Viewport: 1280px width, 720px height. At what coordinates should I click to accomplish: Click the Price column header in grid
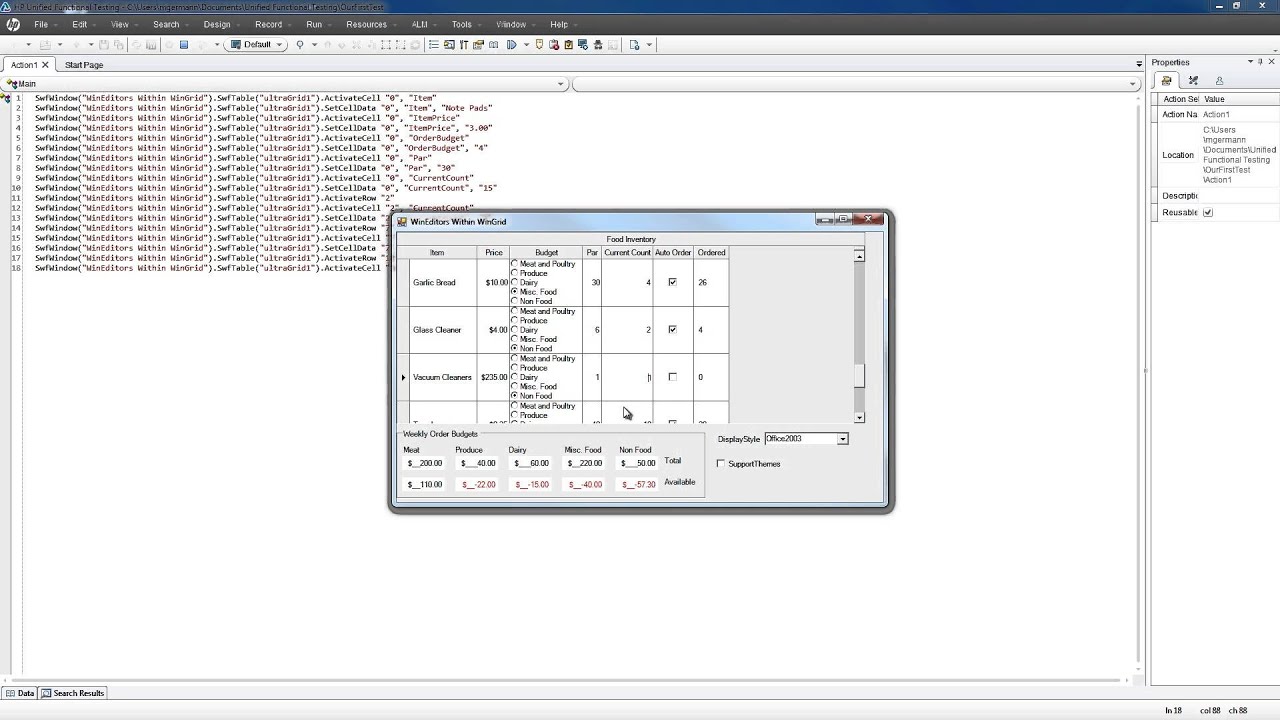tap(494, 253)
